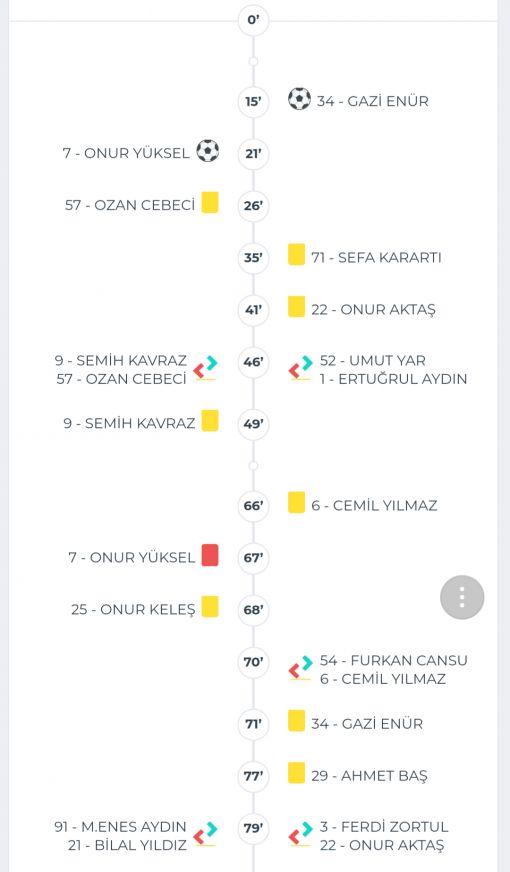Select the 15' timeline marker

(x=253, y=101)
